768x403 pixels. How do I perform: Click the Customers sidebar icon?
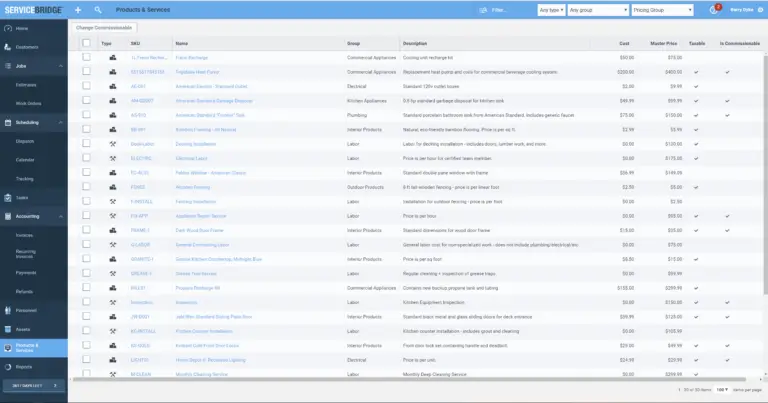point(8,47)
